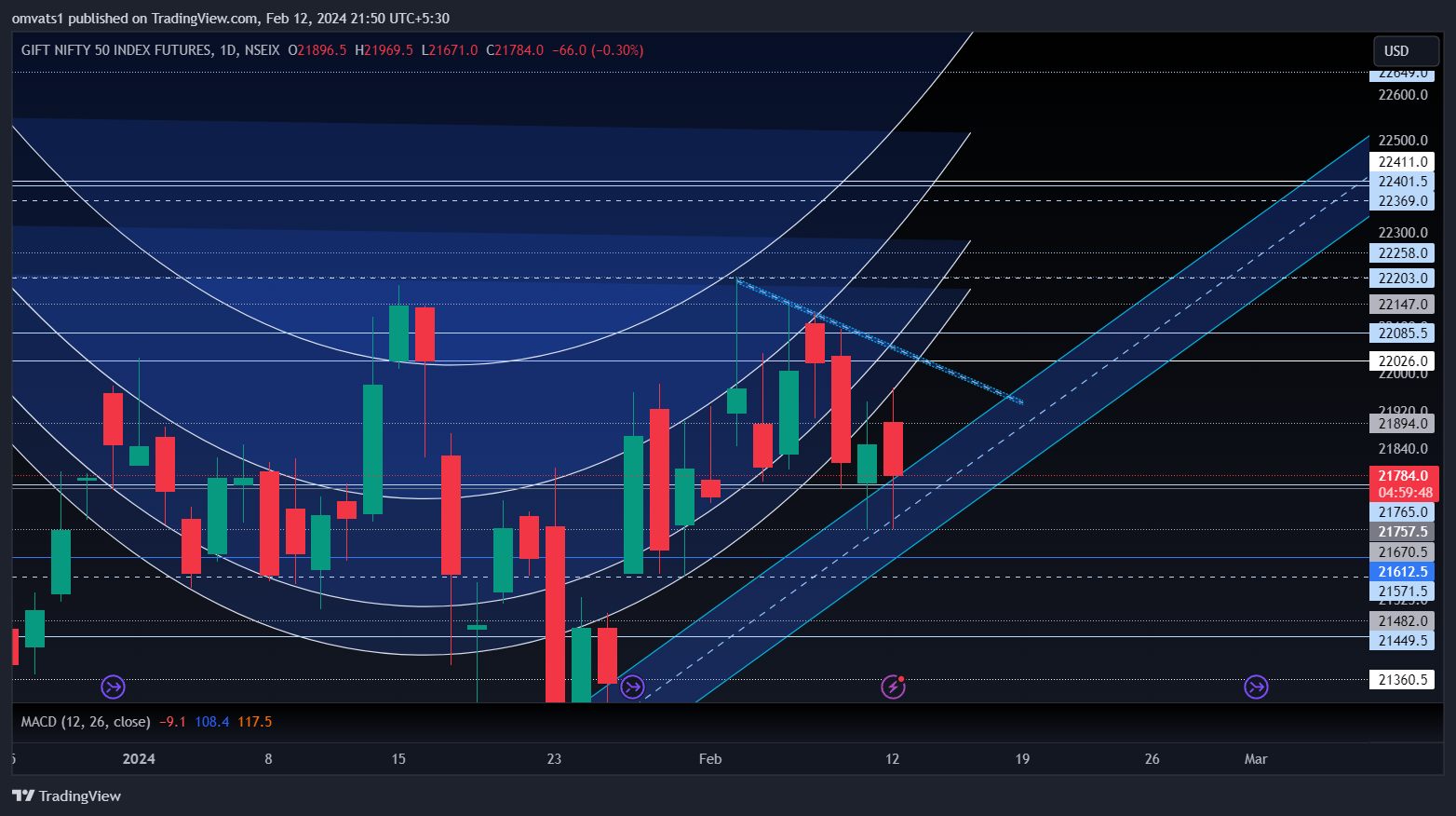Click the grey price label 21482.0

coord(1402,621)
